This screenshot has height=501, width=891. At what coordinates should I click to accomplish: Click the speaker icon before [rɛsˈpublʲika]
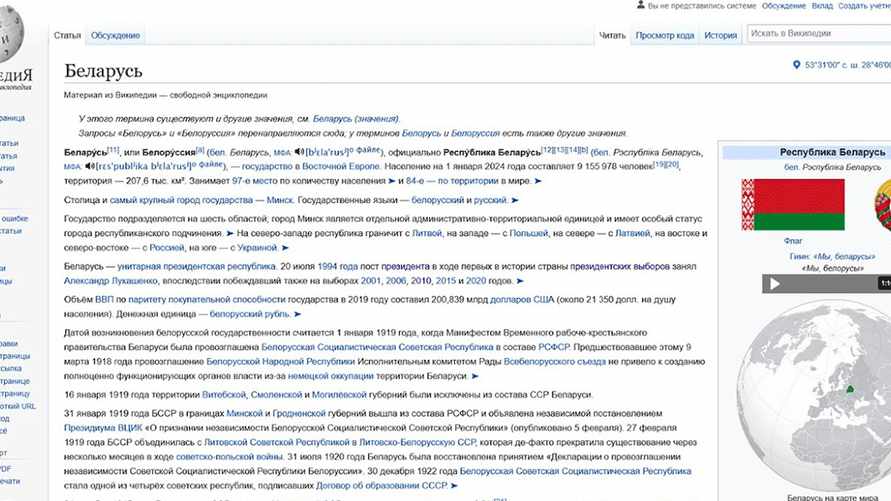pos(90,166)
